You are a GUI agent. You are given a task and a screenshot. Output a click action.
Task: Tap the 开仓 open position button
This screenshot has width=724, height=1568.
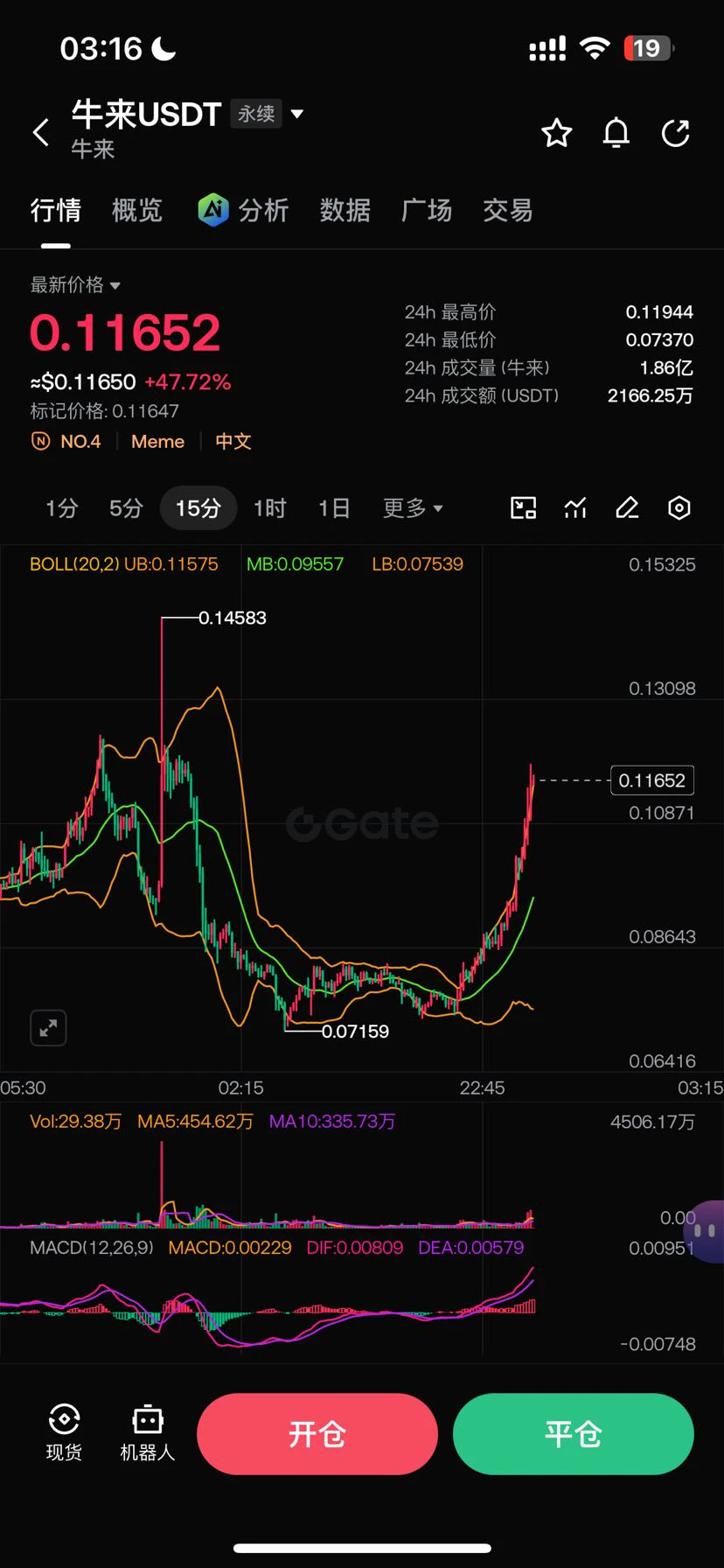pos(317,1433)
